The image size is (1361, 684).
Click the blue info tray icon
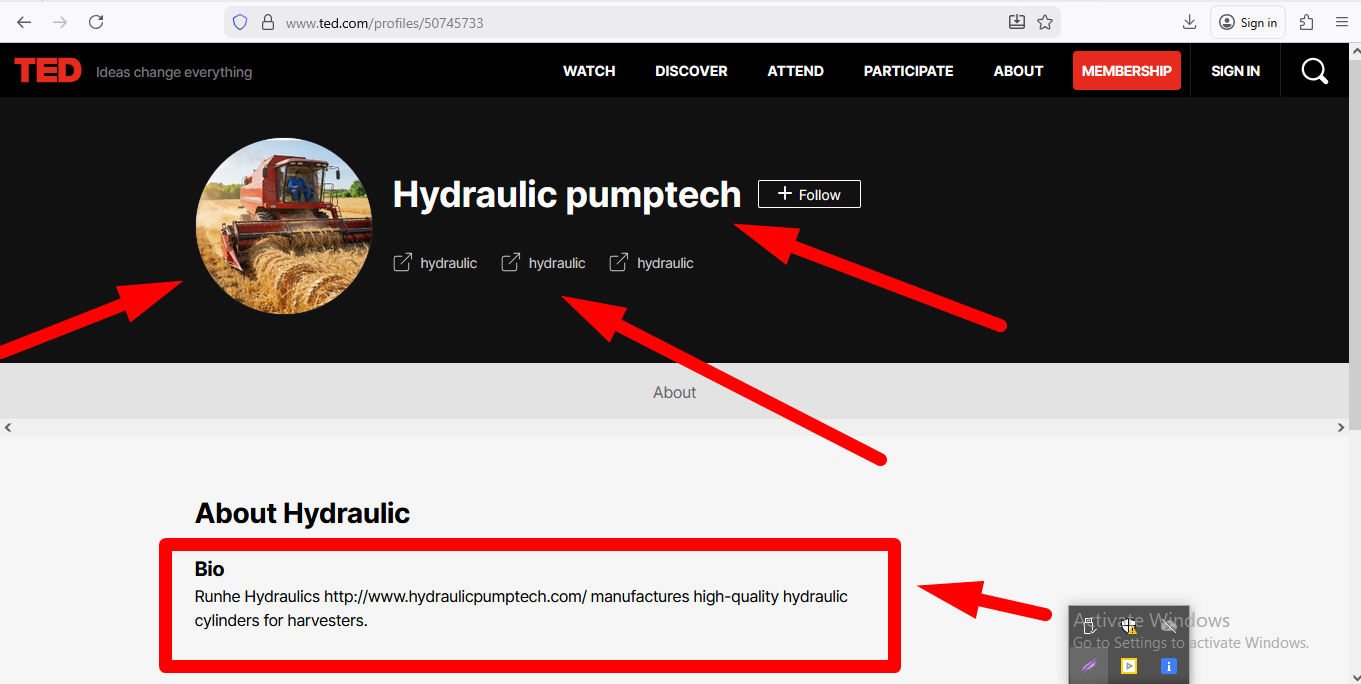(x=1168, y=666)
